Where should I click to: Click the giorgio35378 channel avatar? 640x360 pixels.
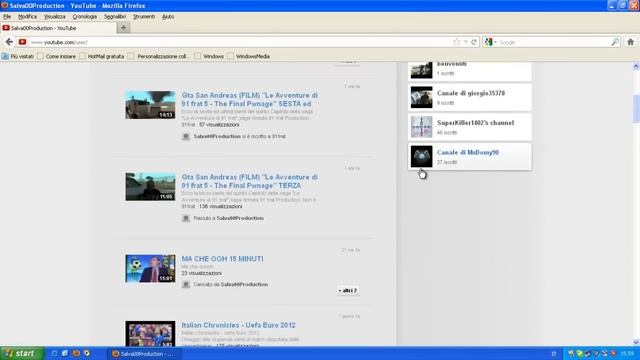(x=421, y=97)
